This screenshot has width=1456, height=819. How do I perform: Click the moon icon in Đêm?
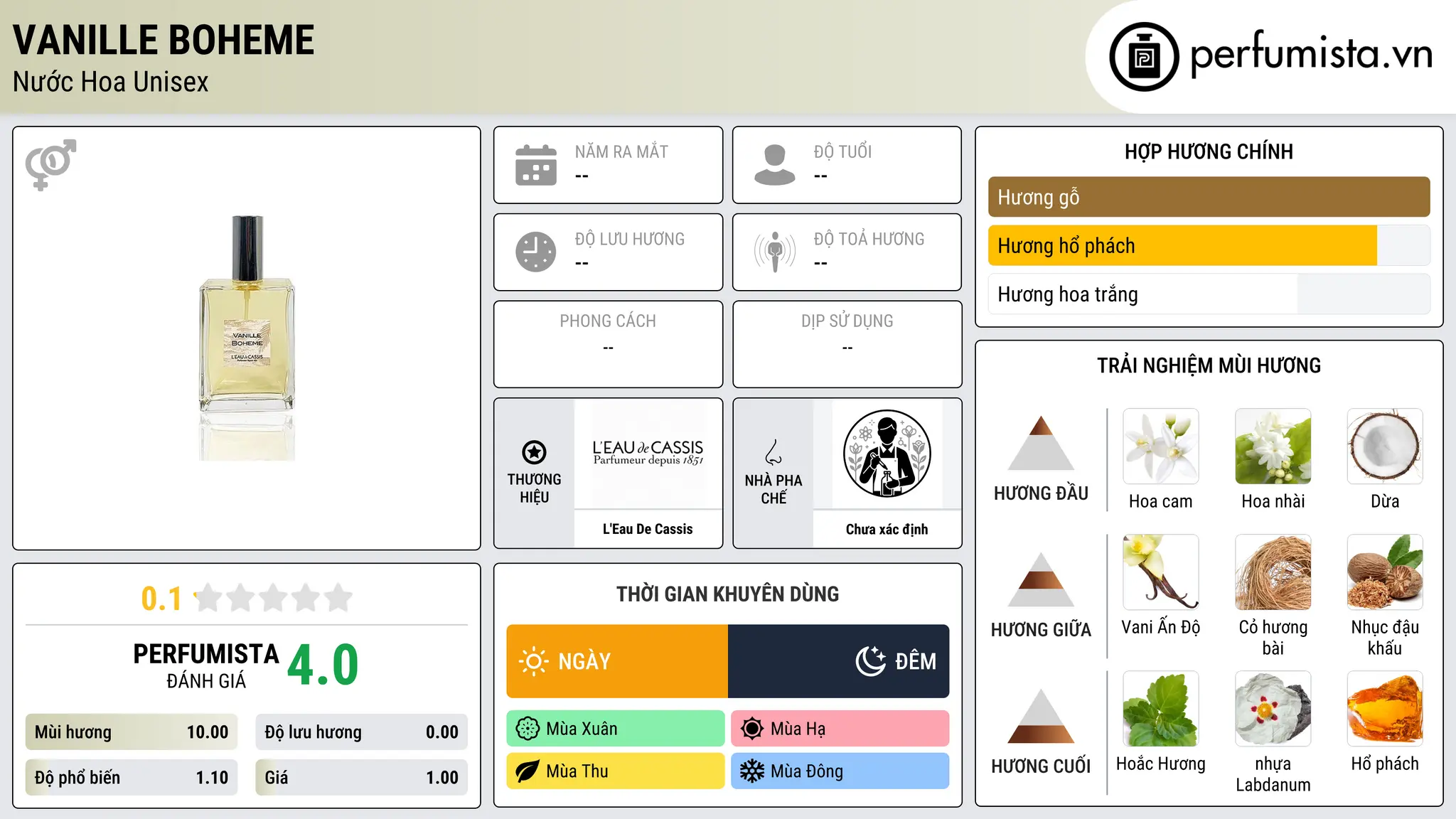click(870, 661)
